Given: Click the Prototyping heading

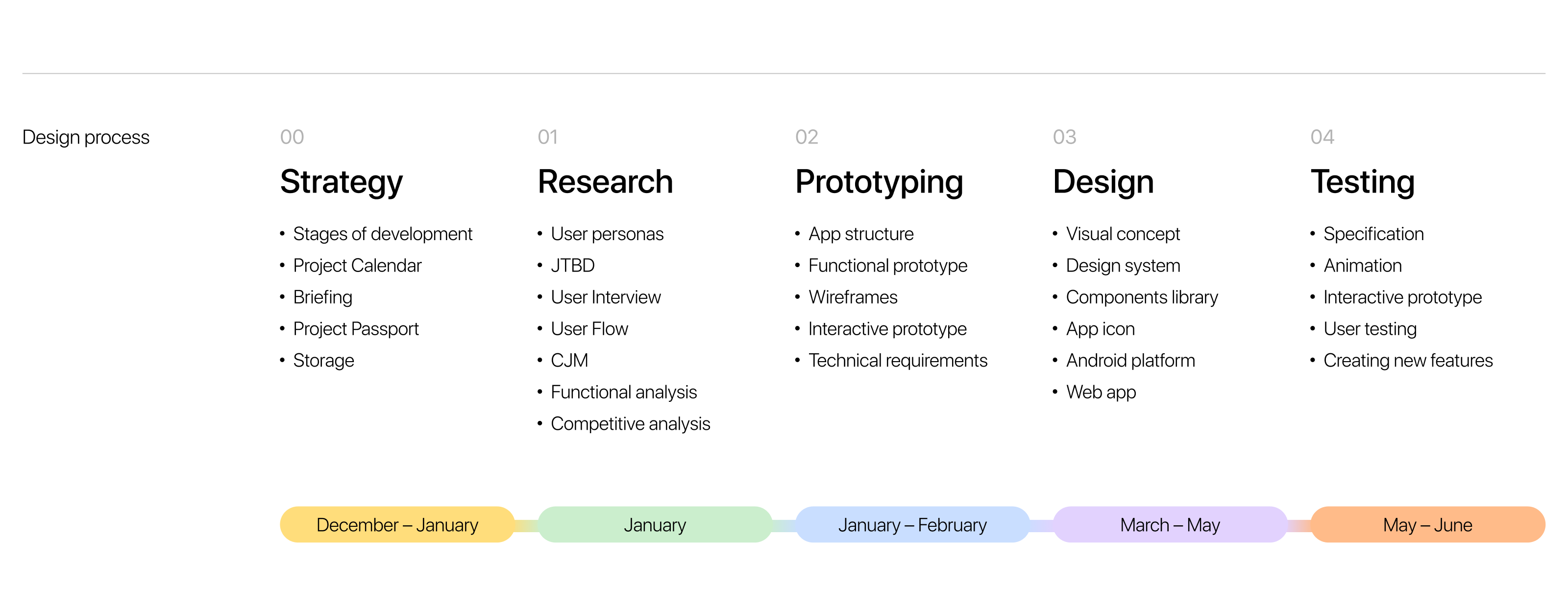Looking at the screenshot, I should click(879, 181).
